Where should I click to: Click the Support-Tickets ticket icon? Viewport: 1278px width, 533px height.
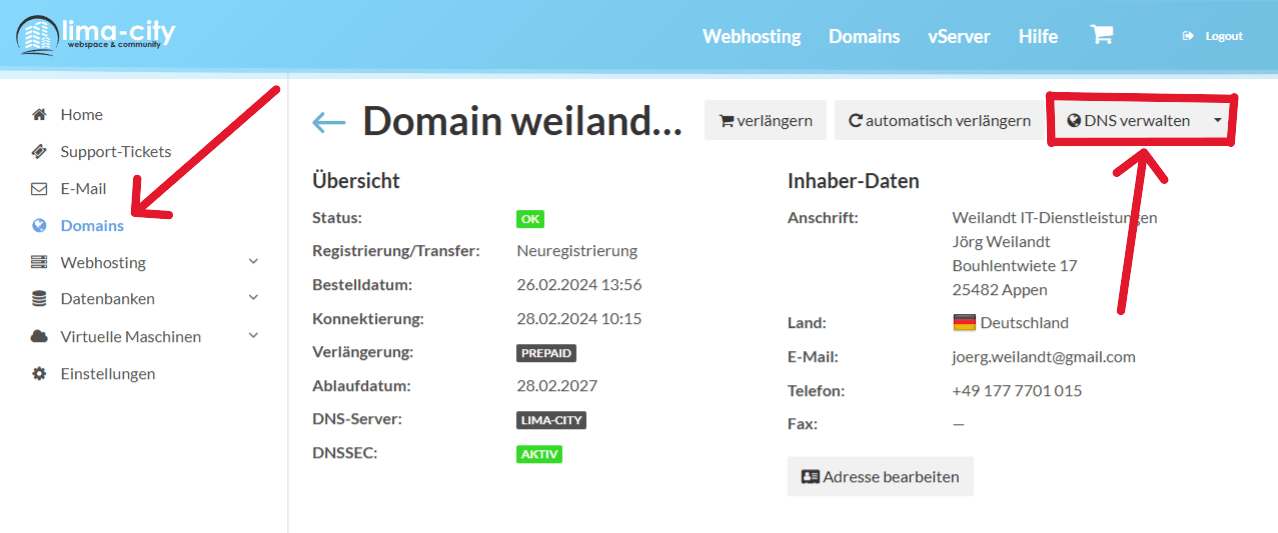coord(39,151)
